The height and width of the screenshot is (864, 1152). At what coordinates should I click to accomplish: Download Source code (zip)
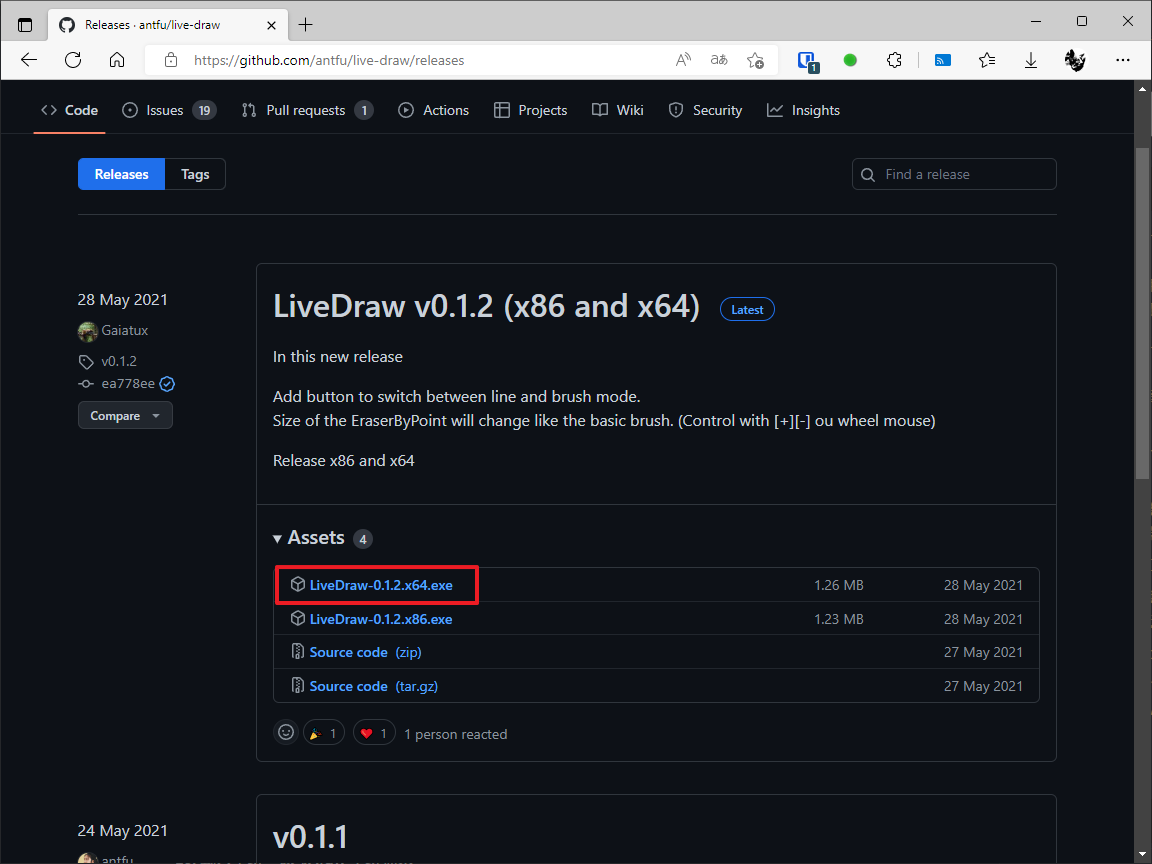365,652
